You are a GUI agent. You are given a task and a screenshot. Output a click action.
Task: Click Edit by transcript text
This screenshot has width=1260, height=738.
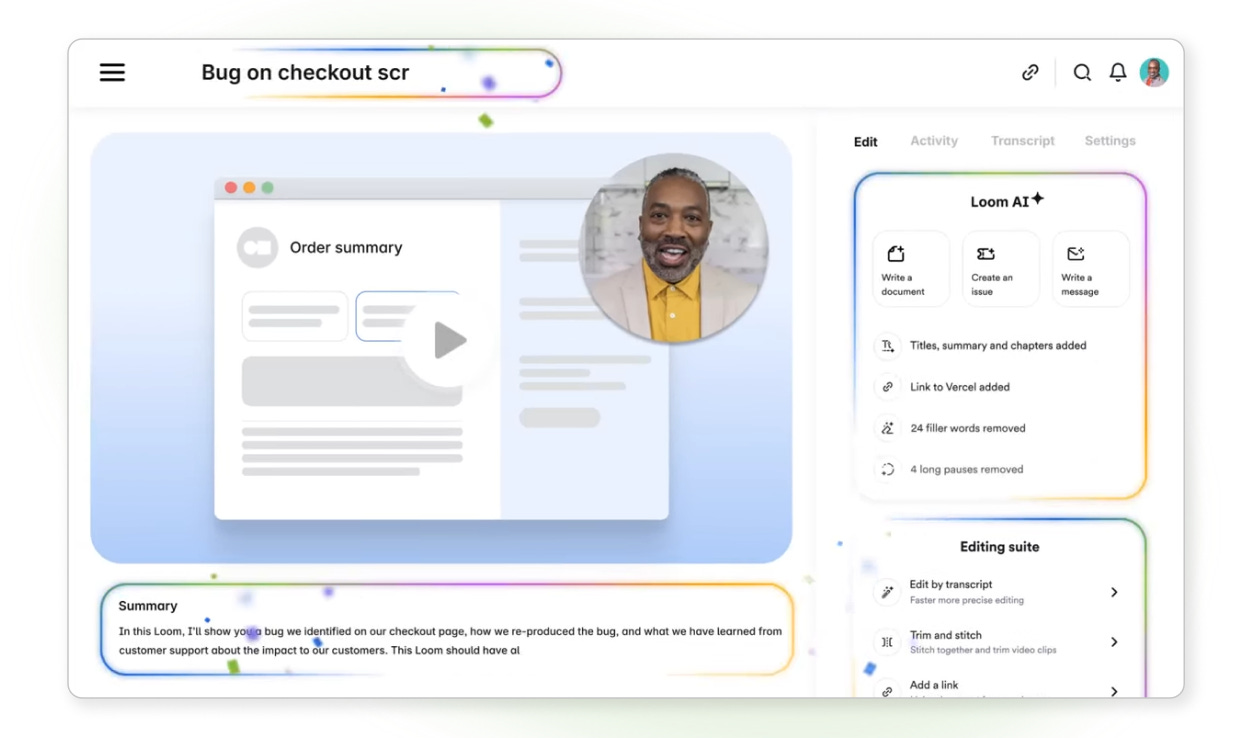click(x=951, y=584)
